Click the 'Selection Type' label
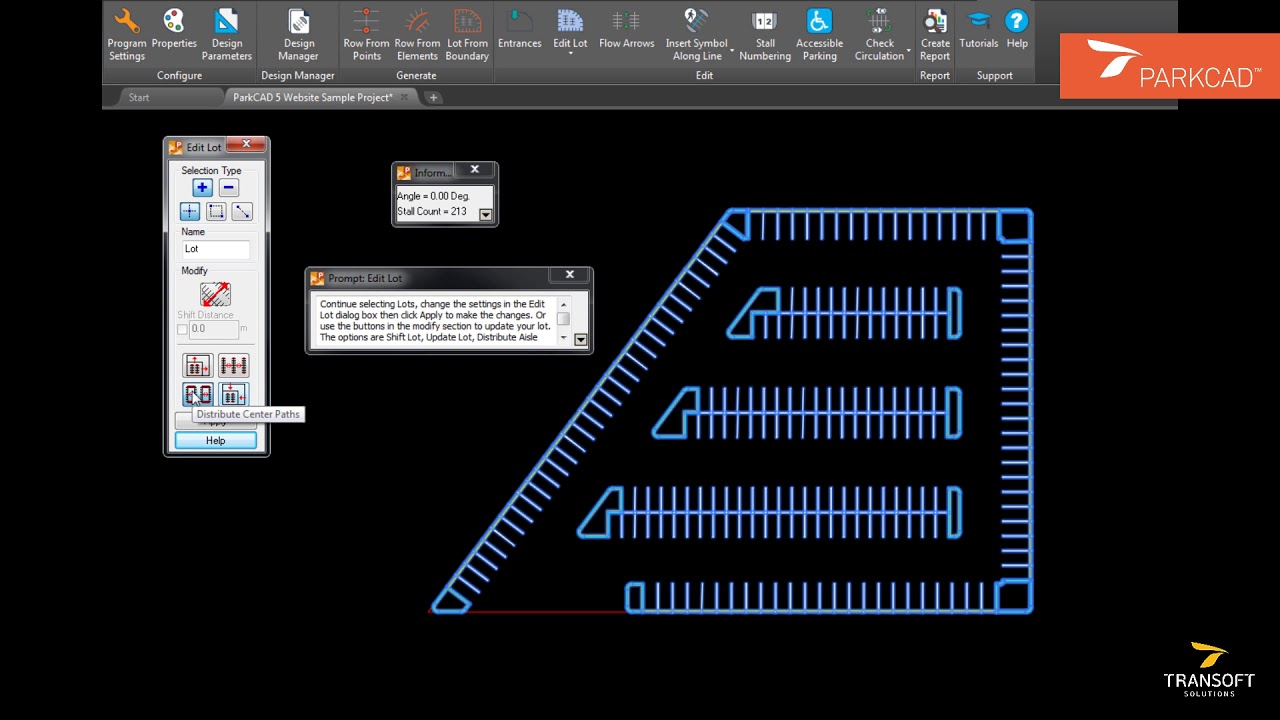 tap(211, 171)
